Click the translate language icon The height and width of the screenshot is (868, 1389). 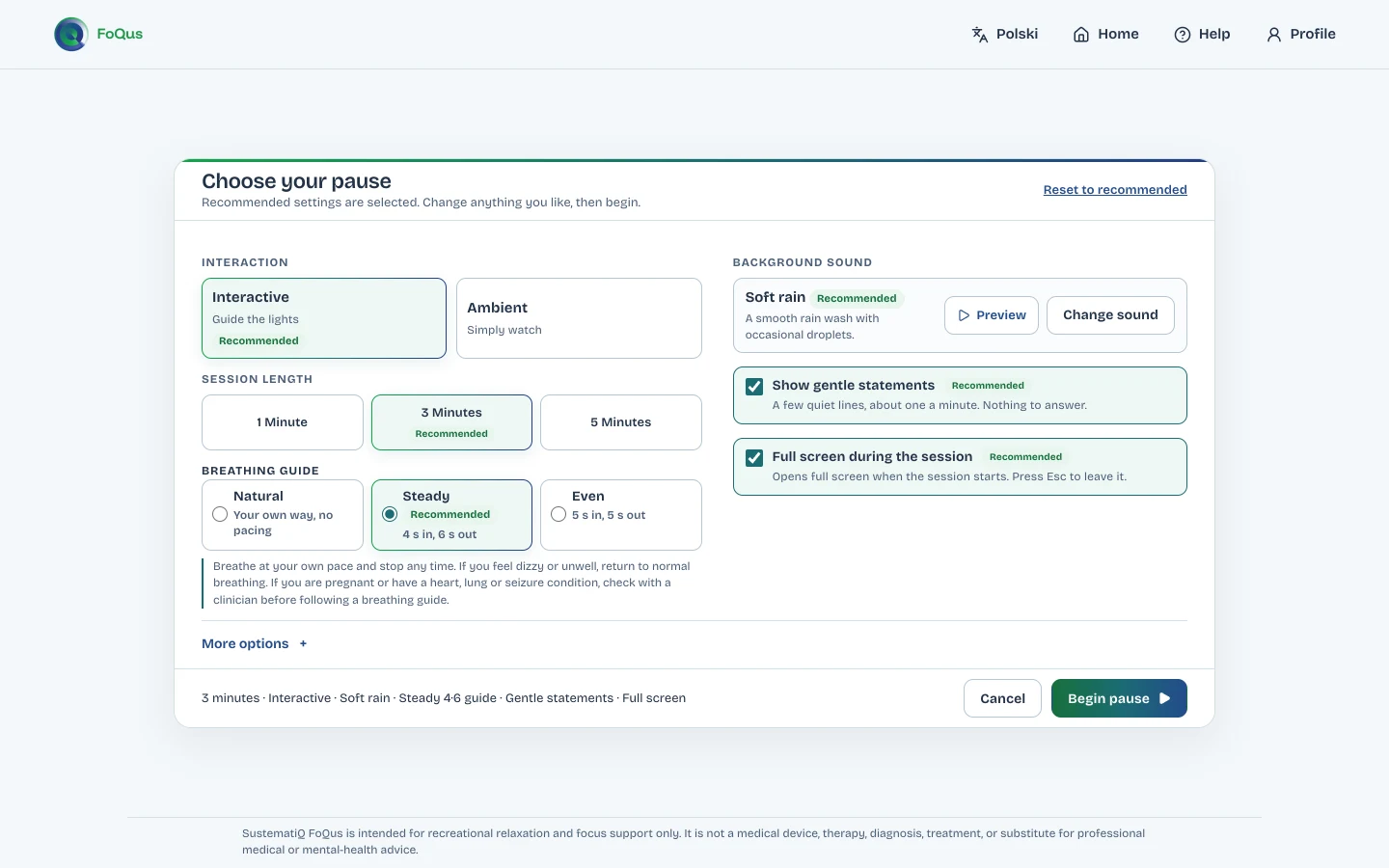point(980,35)
